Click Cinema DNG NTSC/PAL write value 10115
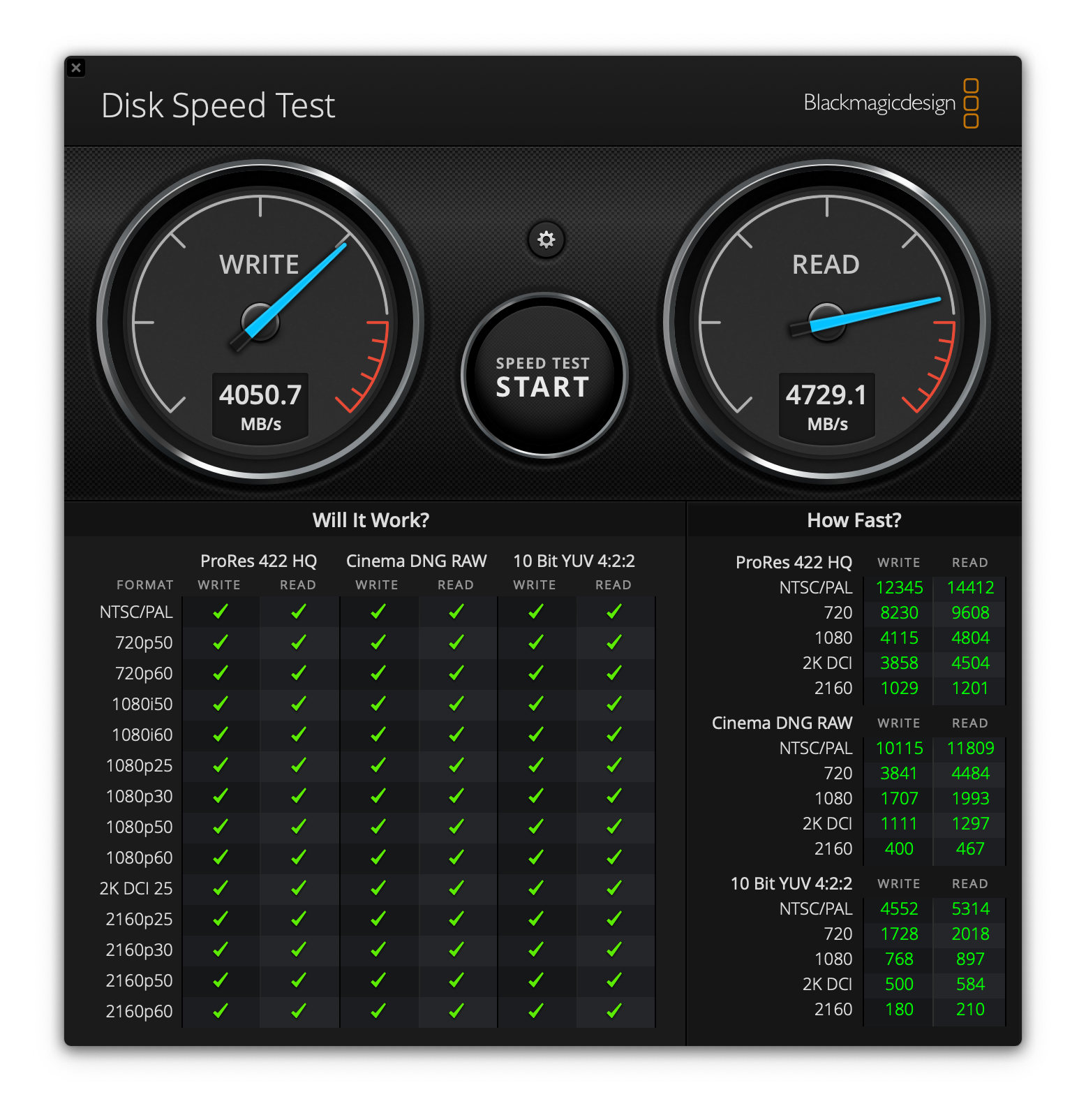 point(899,749)
